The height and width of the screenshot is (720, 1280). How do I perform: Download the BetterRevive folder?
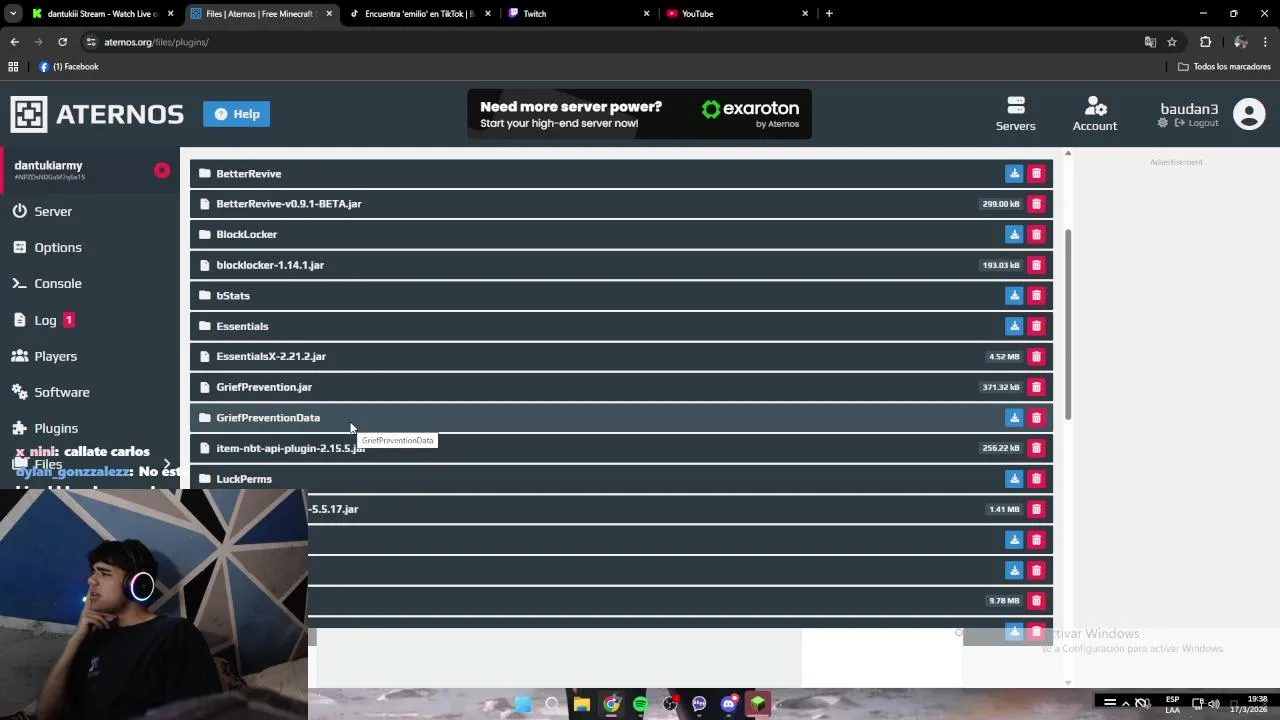click(x=1014, y=174)
